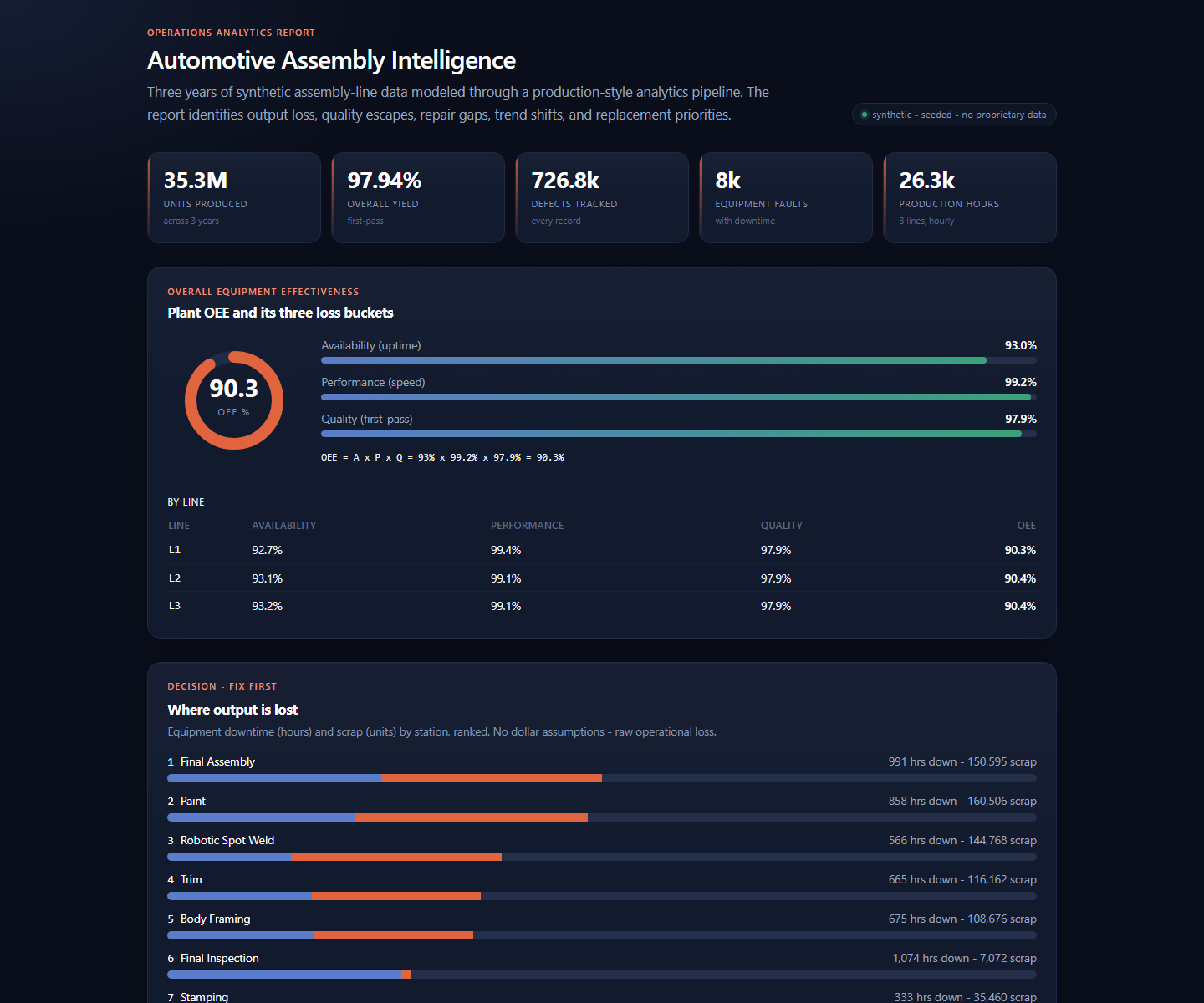Click 991 hrs down - 150,595 scrap text
The image size is (1204, 1003).
(x=962, y=761)
